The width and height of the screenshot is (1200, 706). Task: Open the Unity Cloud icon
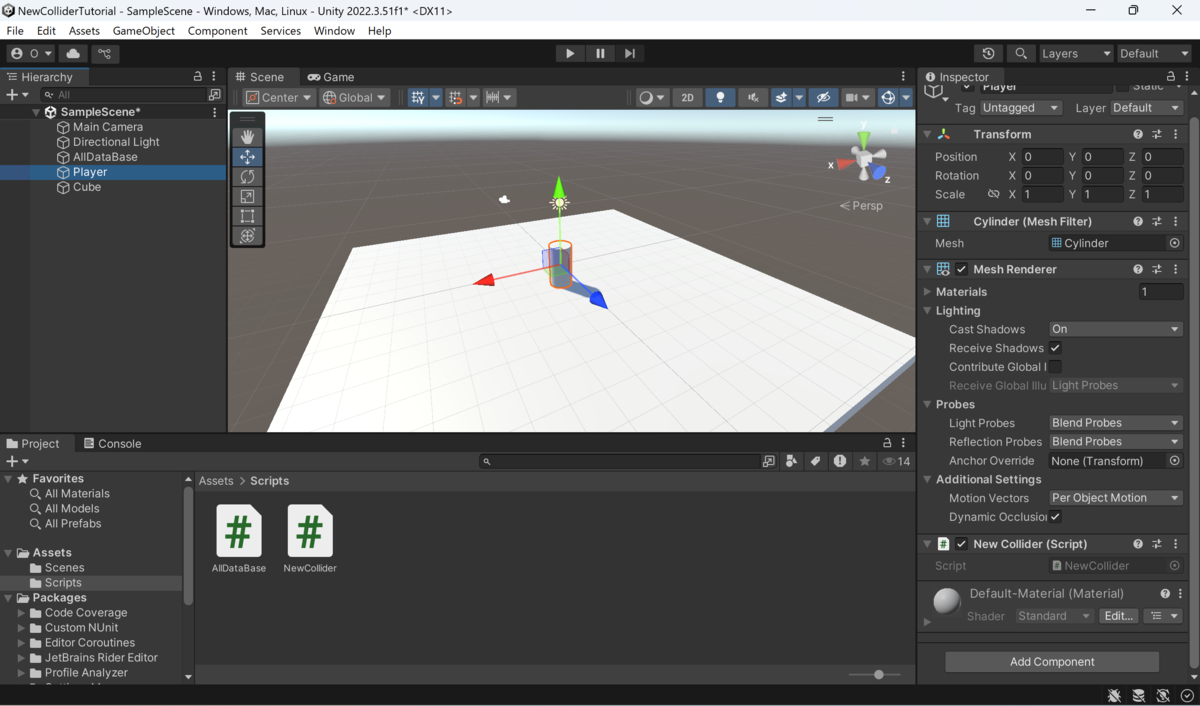tap(73, 53)
